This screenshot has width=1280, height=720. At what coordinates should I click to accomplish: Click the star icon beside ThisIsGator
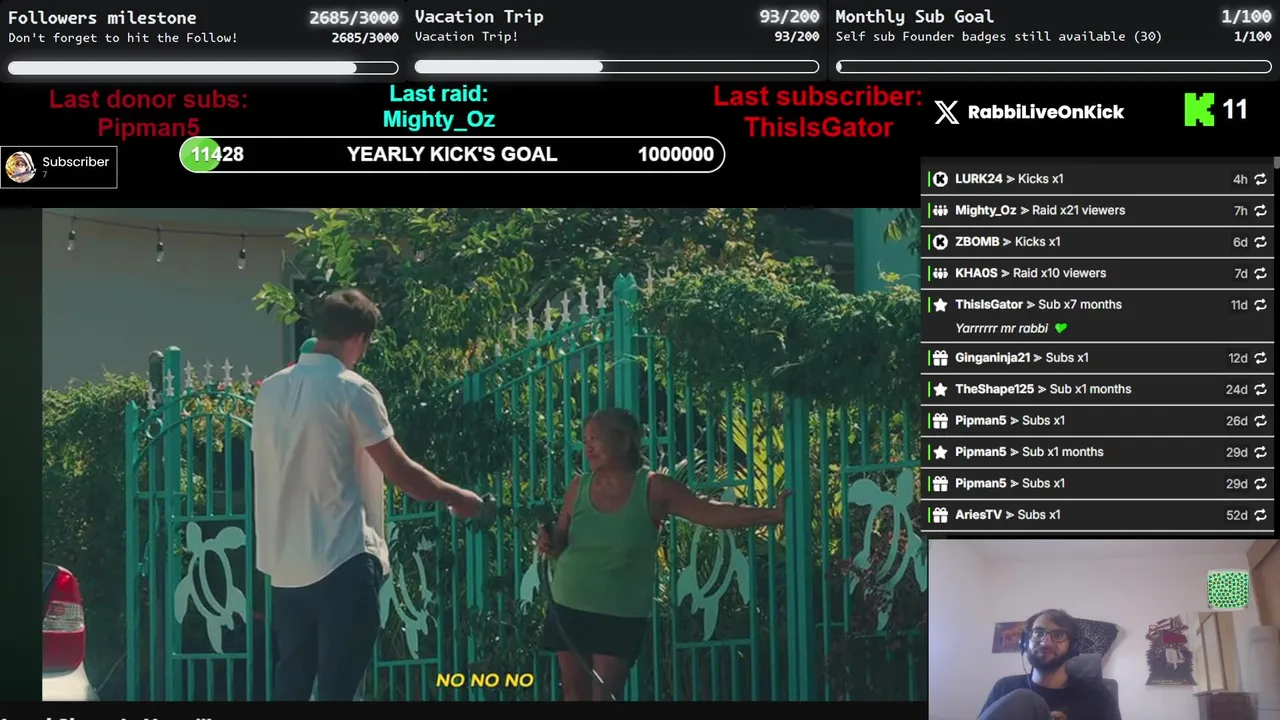coord(940,305)
